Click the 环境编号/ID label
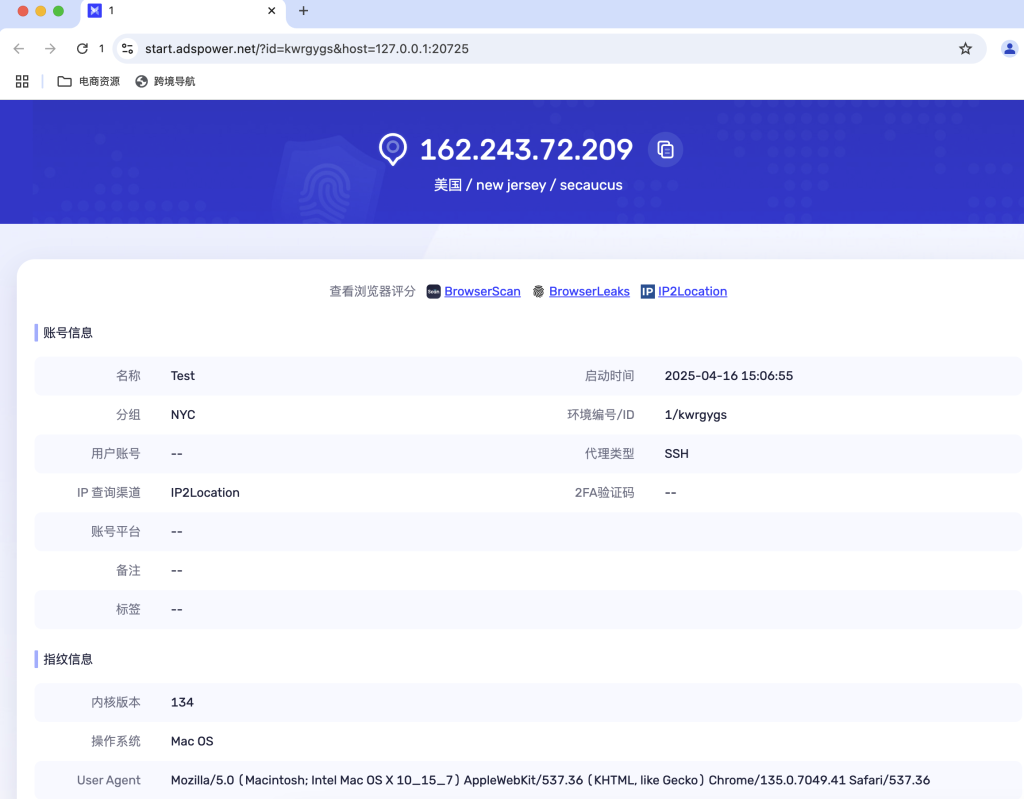This screenshot has width=1024, height=799. pyautogui.click(x=600, y=415)
